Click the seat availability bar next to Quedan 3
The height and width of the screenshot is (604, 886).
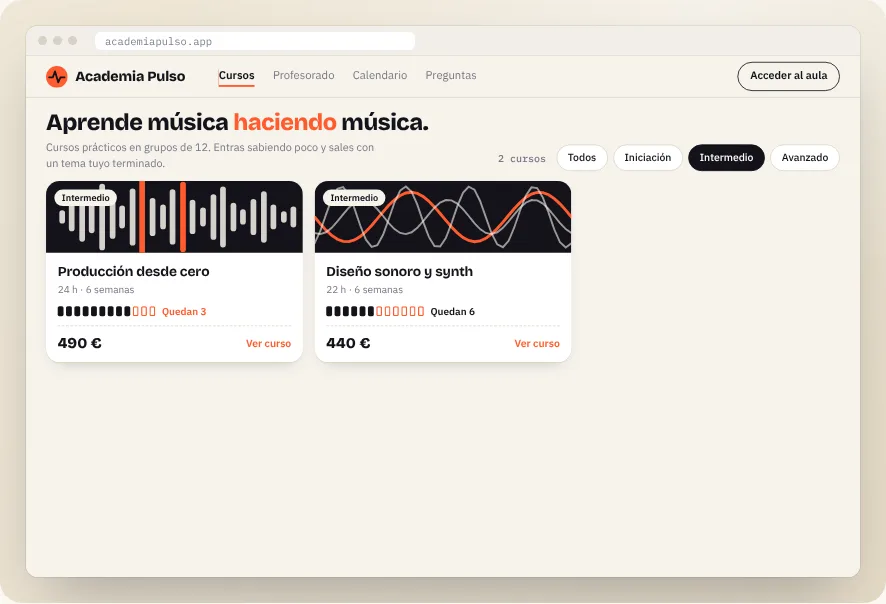(106, 311)
